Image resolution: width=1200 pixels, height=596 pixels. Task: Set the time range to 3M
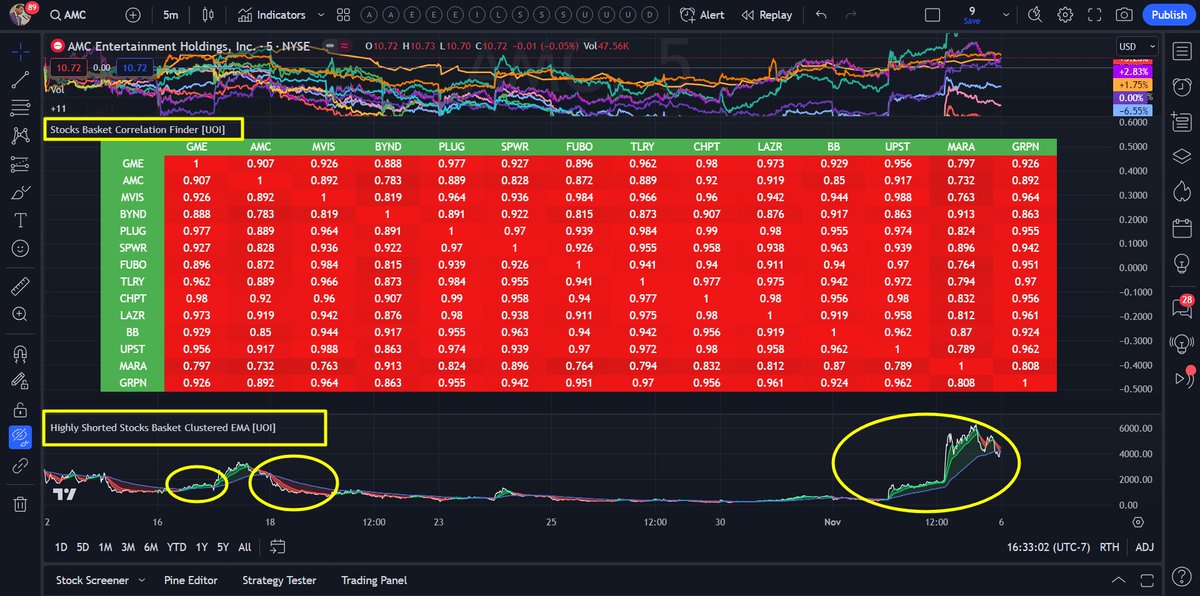[x=128, y=547]
